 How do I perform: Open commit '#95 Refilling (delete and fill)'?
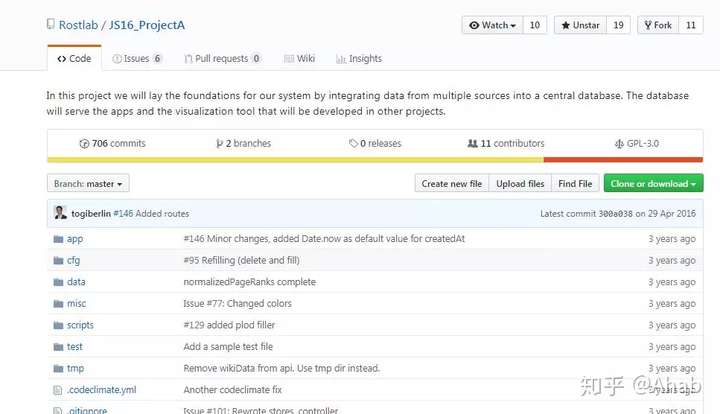(x=242, y=260)
